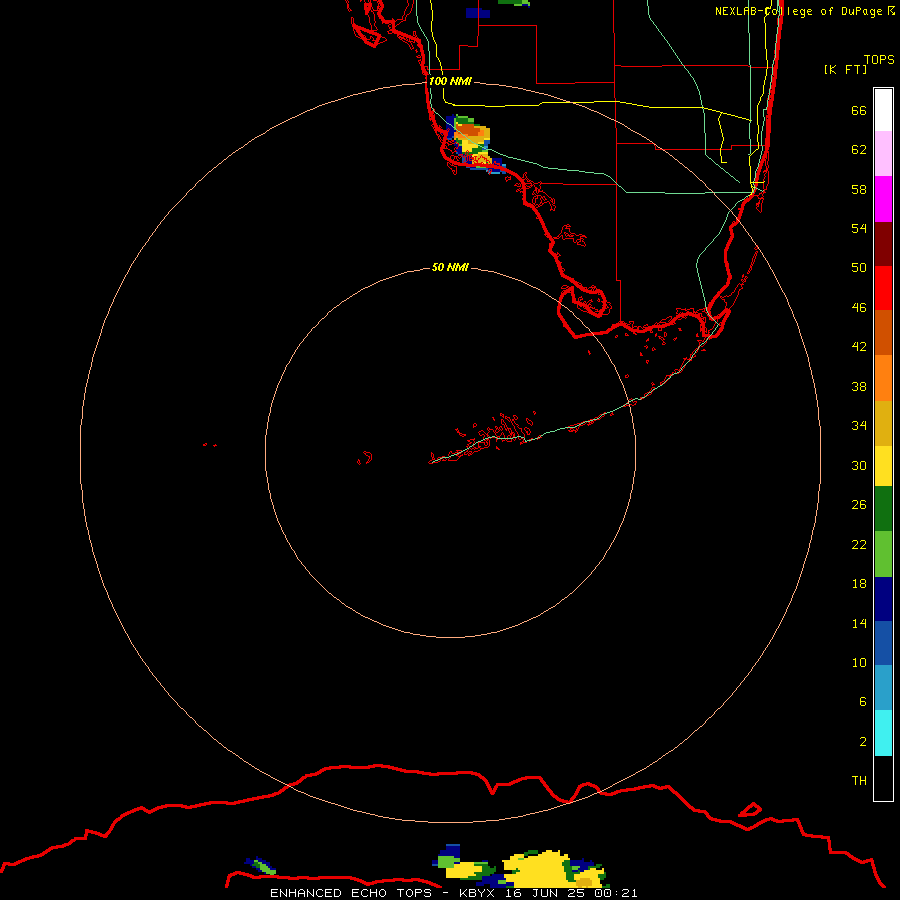This screenshot has height=900, width=900.
Task: Click the light blue 14 kft legend swatch
Action: (x=883, y=688)
